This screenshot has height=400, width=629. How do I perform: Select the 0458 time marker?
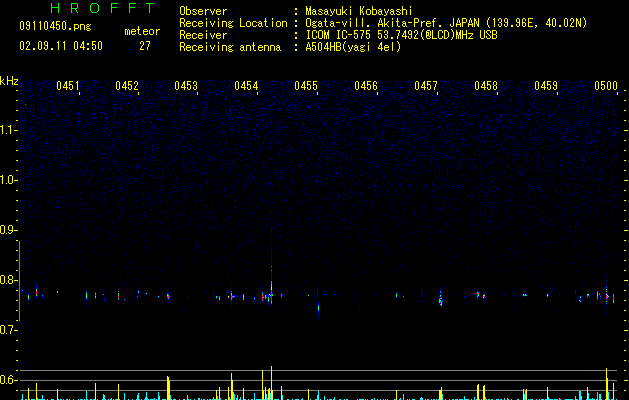[486, 86]
